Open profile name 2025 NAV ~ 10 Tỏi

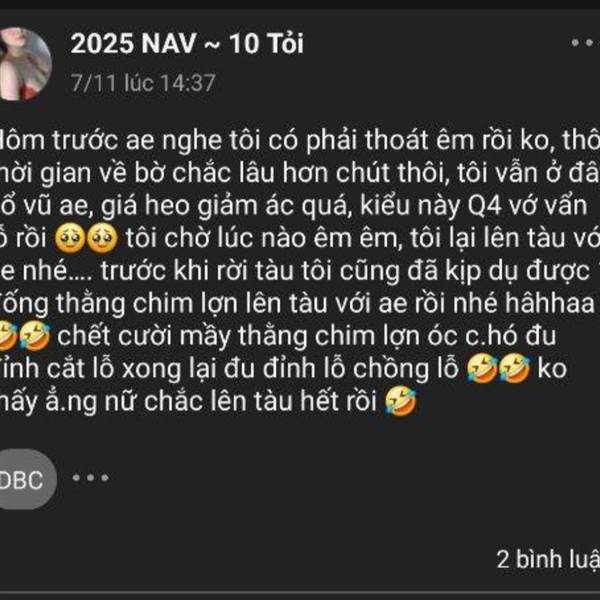(x=187, y=43)
